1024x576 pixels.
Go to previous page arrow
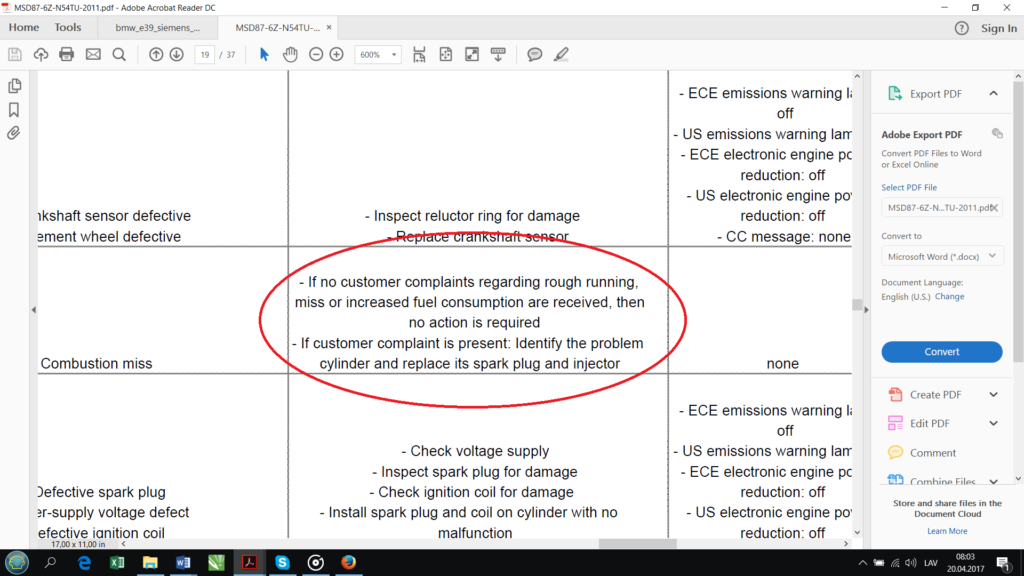pos(155,54)
